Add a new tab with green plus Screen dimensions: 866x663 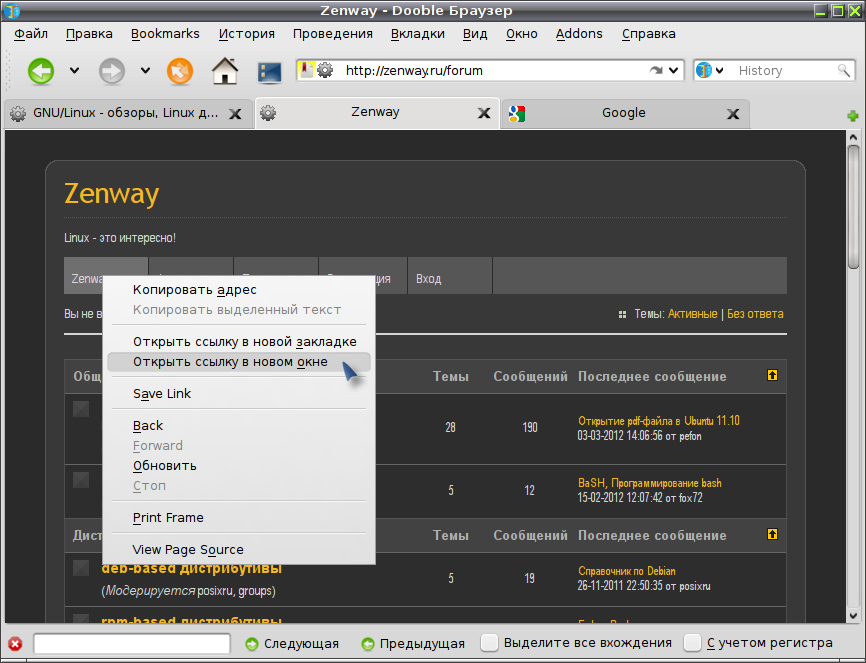click(853, 115)
